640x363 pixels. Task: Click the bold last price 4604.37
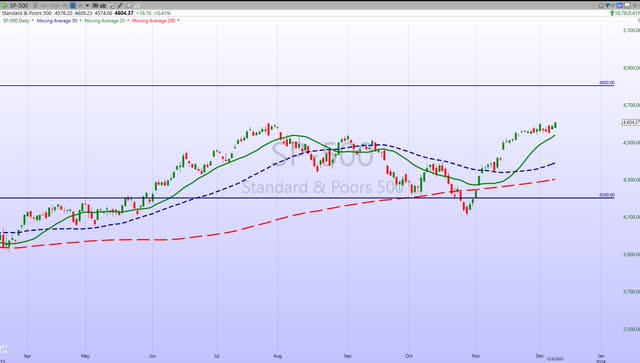[124, 13]
